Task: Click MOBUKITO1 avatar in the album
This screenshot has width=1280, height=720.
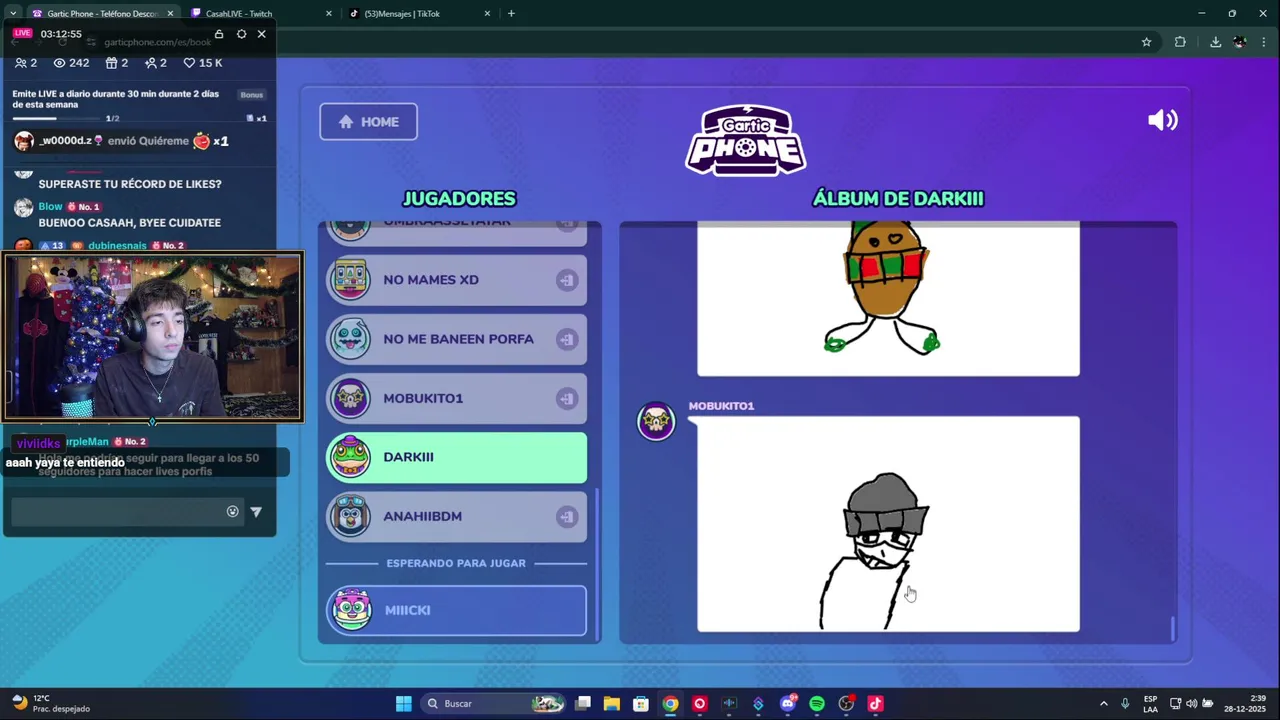Action: (657, 421)
